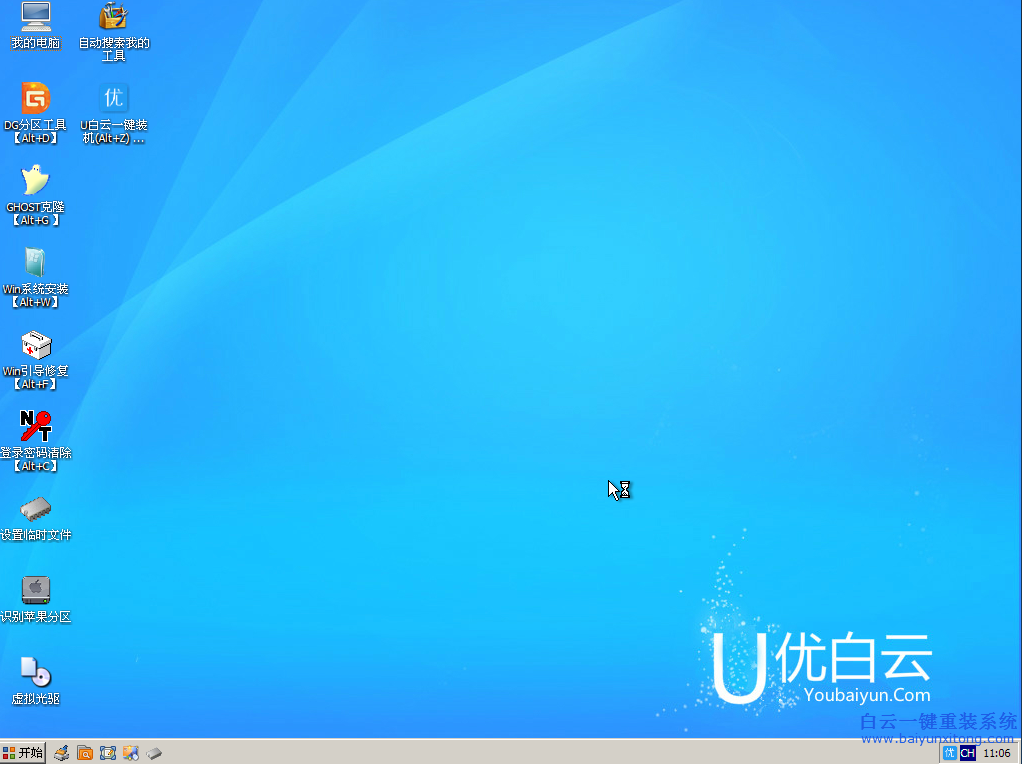Image resolution: width=1022 pixels, height=764 pixels.
Task: Click the 11:06 taskbar clock
Action: [x=997, y=752]
